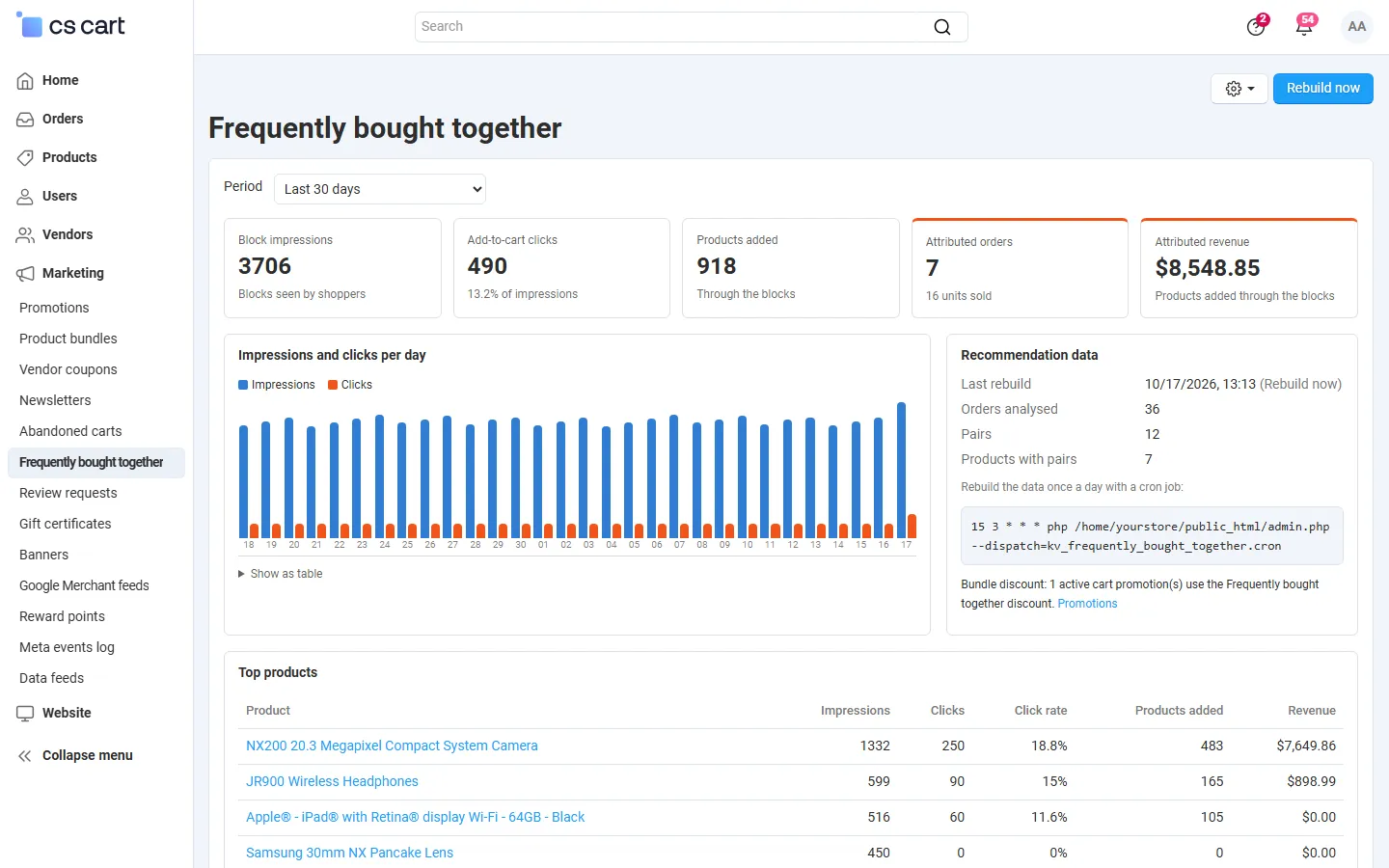The height and width of the screenshot is (868, 1389).
Task: Open the gear settings dropdown
Action: click(x=1239, y=89)
